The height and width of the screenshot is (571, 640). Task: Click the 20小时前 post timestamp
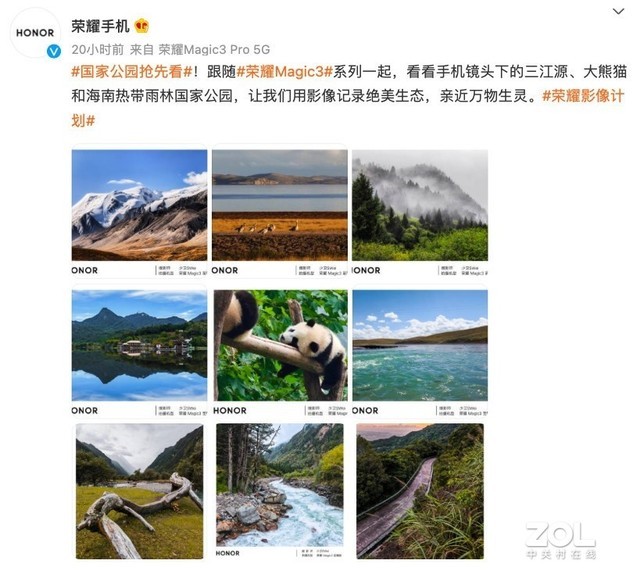pos(97,49)
